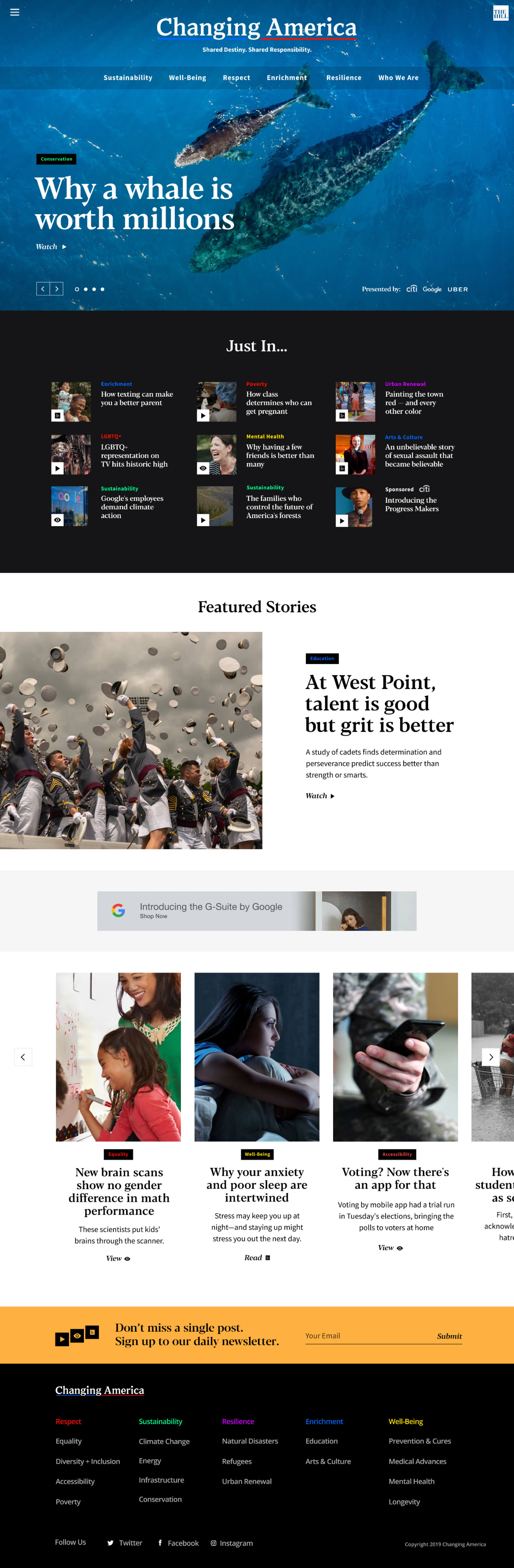The height and width of the screenshot is (1568, 514).
Task: Show previous featured stories cards
Action: coord(23,1057)
